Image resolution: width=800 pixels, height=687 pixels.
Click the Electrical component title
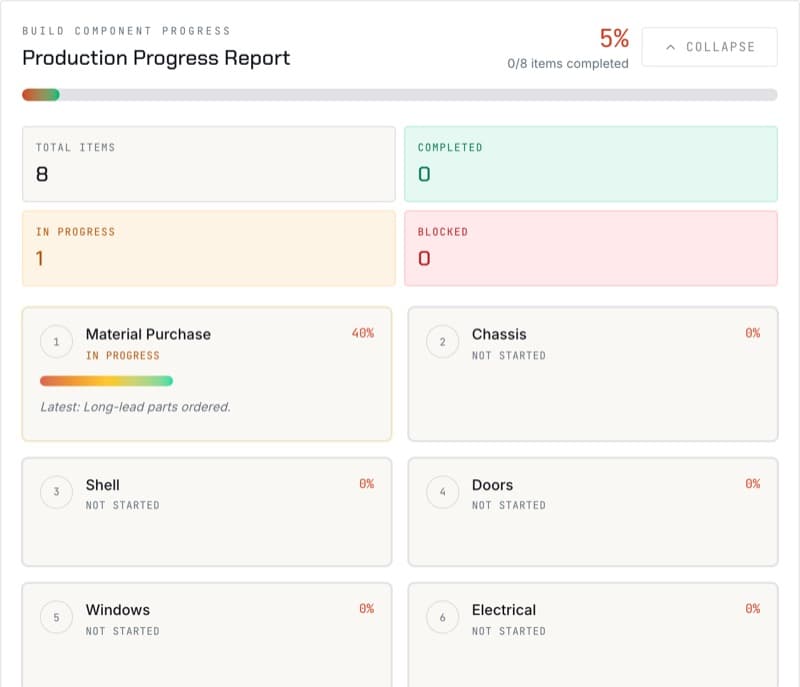(x=504, y=610)
